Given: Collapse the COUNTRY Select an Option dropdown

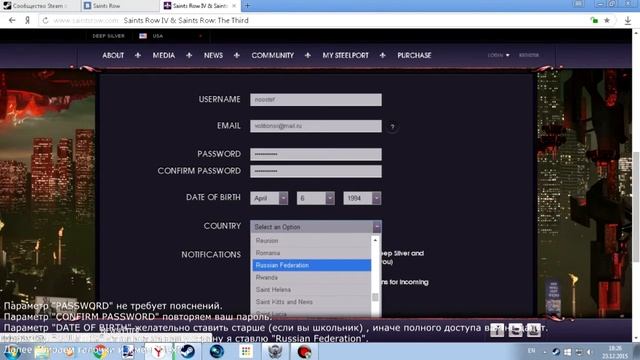Looking at the screenshot, I should (316, 227).
